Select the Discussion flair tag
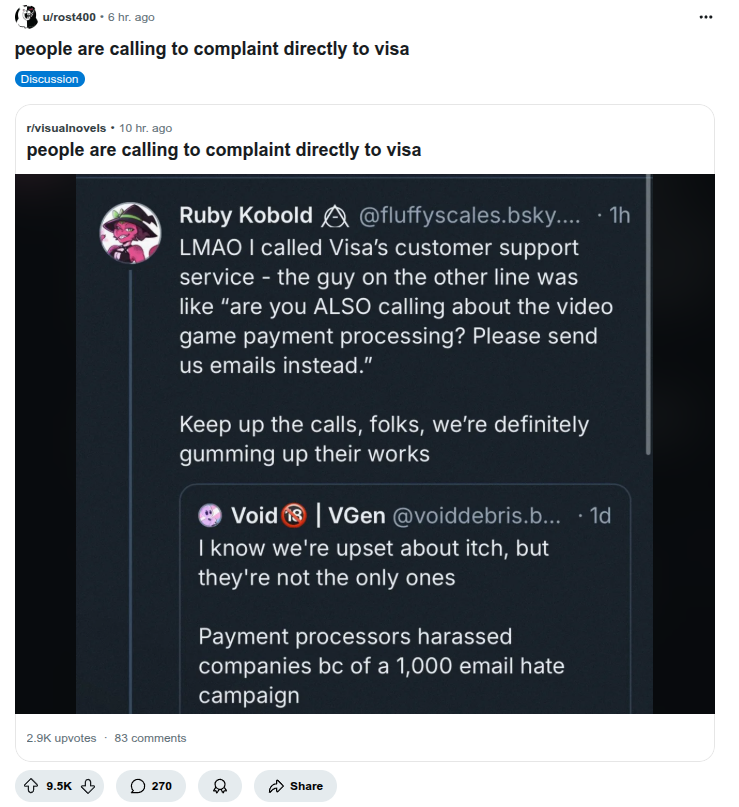This screenshot has width=739, height=807. pyautogui.click(x=49, y=79)
